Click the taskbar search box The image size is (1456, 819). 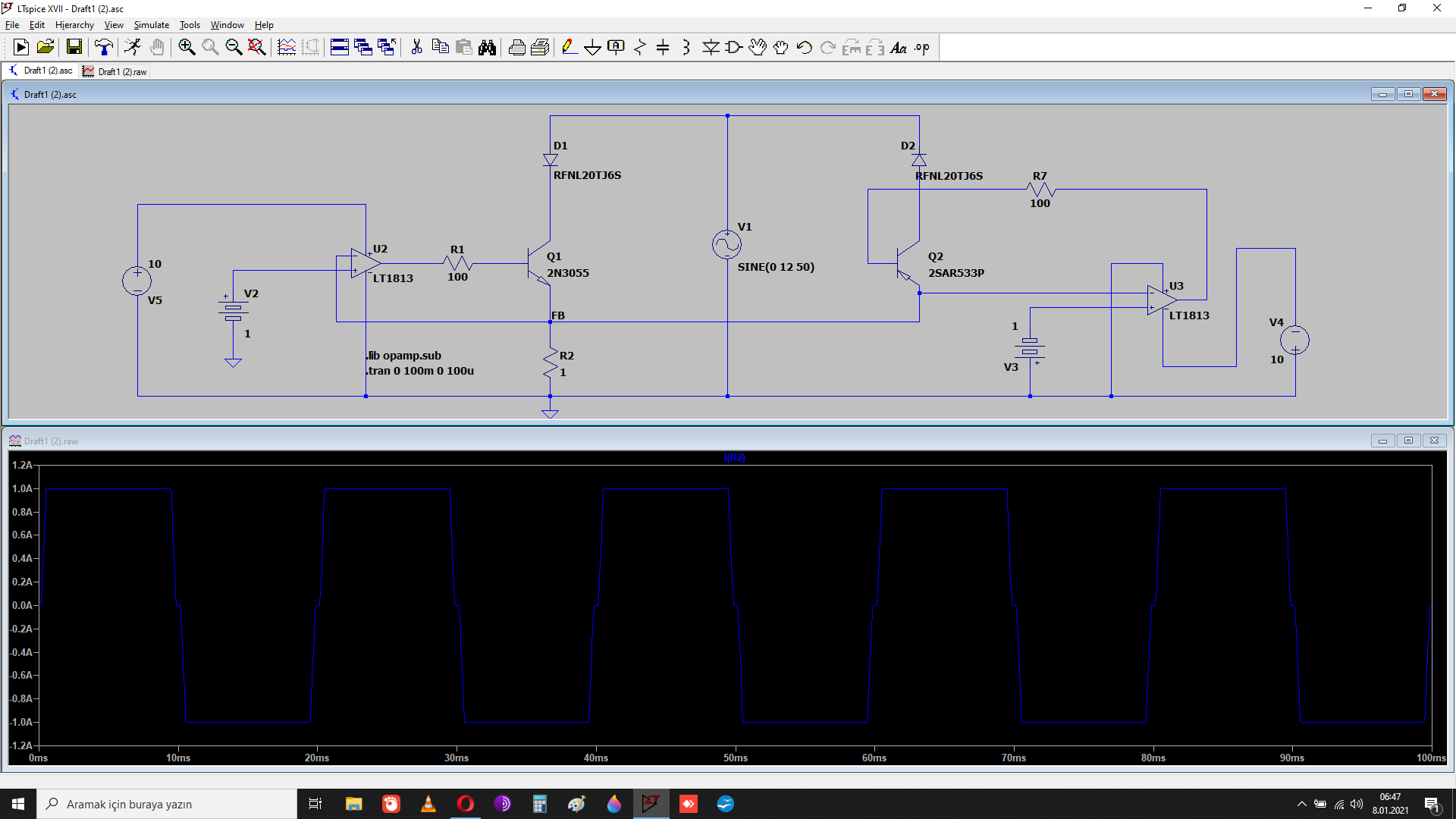pyautogui.click(x=167, y=804)
